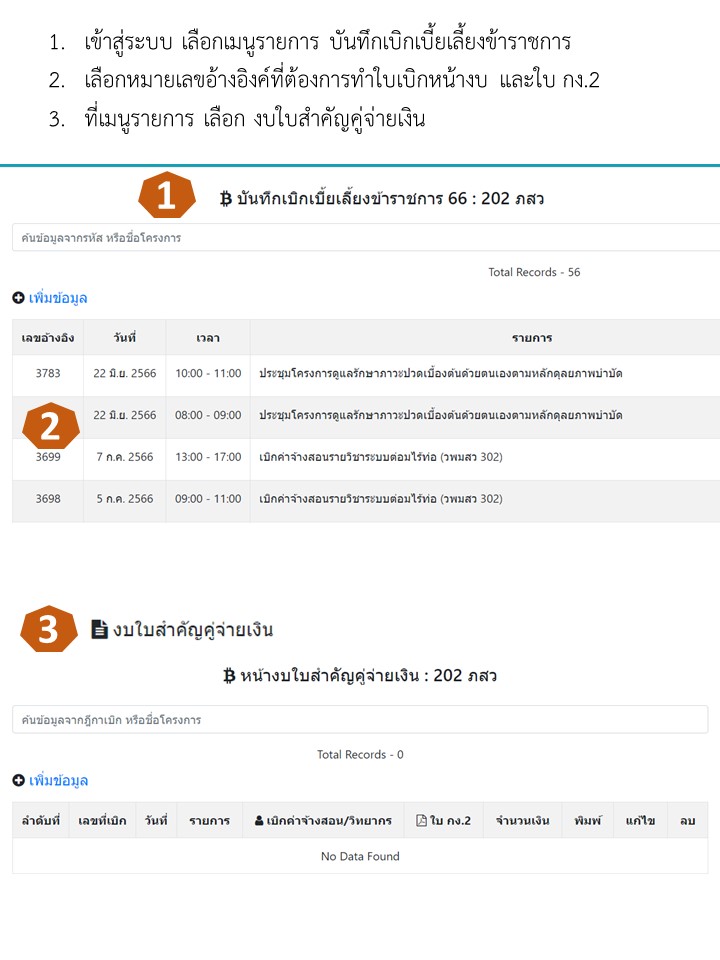720x960 pixels.
Task: Click the date 22 มิ.ย. 2566 in the 10:00 - 11:00 row
Action: (125, 373)
